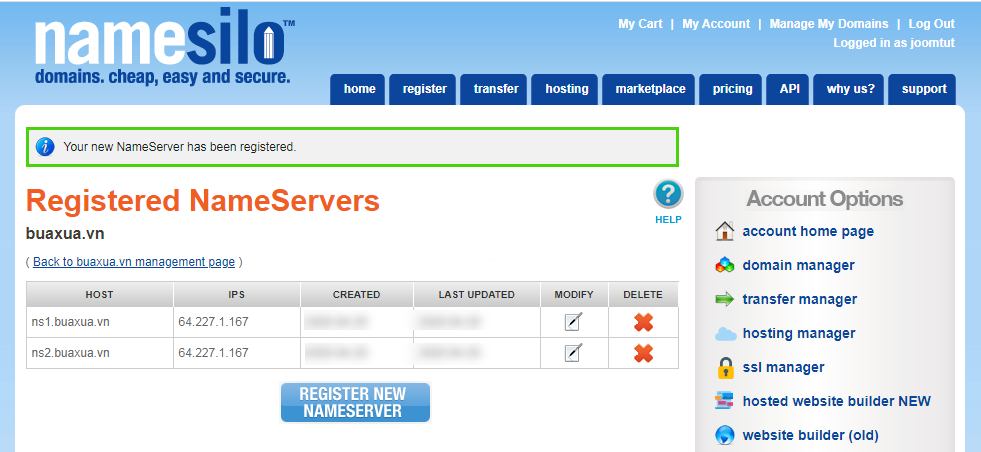Click the 64.227.1.167 IP in ns1 row

213,322
